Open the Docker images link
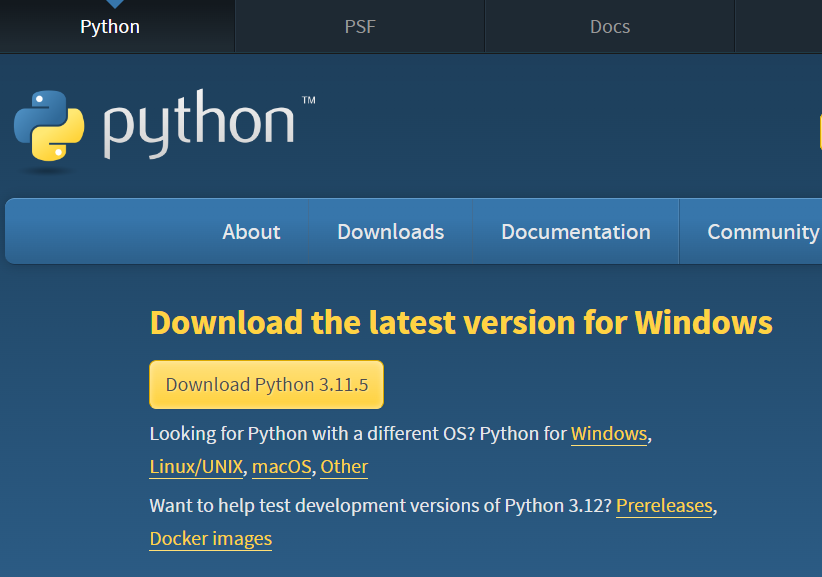The height and width of the screenshot is (577, 822). 211,539
